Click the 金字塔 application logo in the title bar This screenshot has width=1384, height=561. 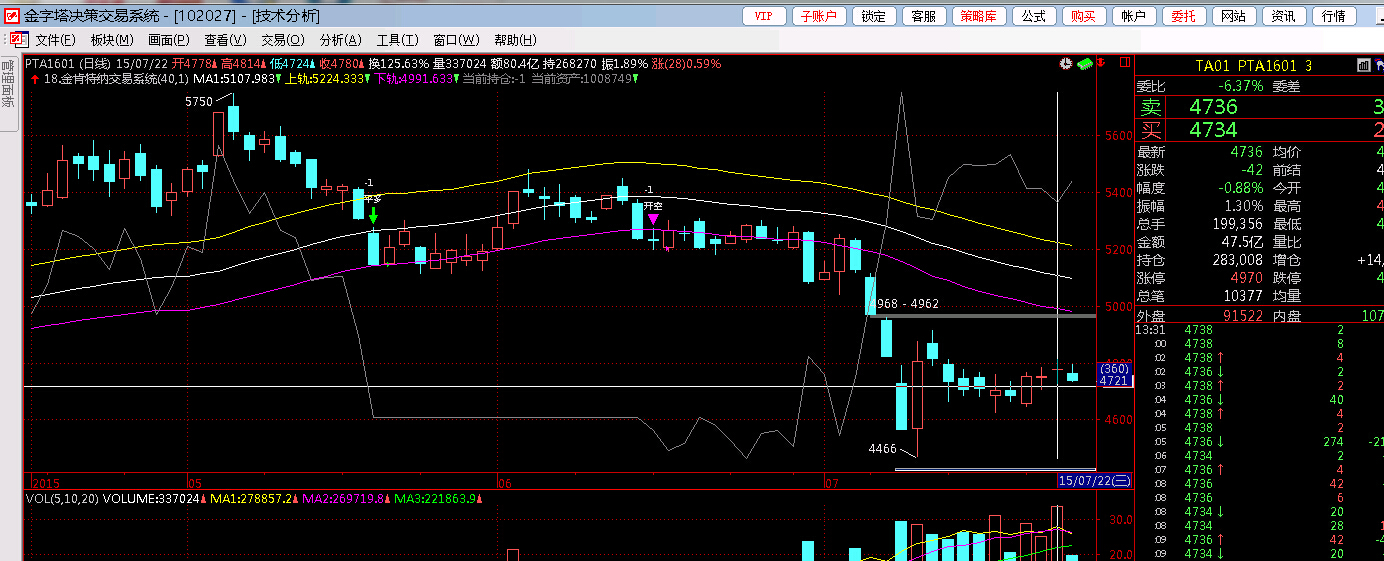click(11, 15)
